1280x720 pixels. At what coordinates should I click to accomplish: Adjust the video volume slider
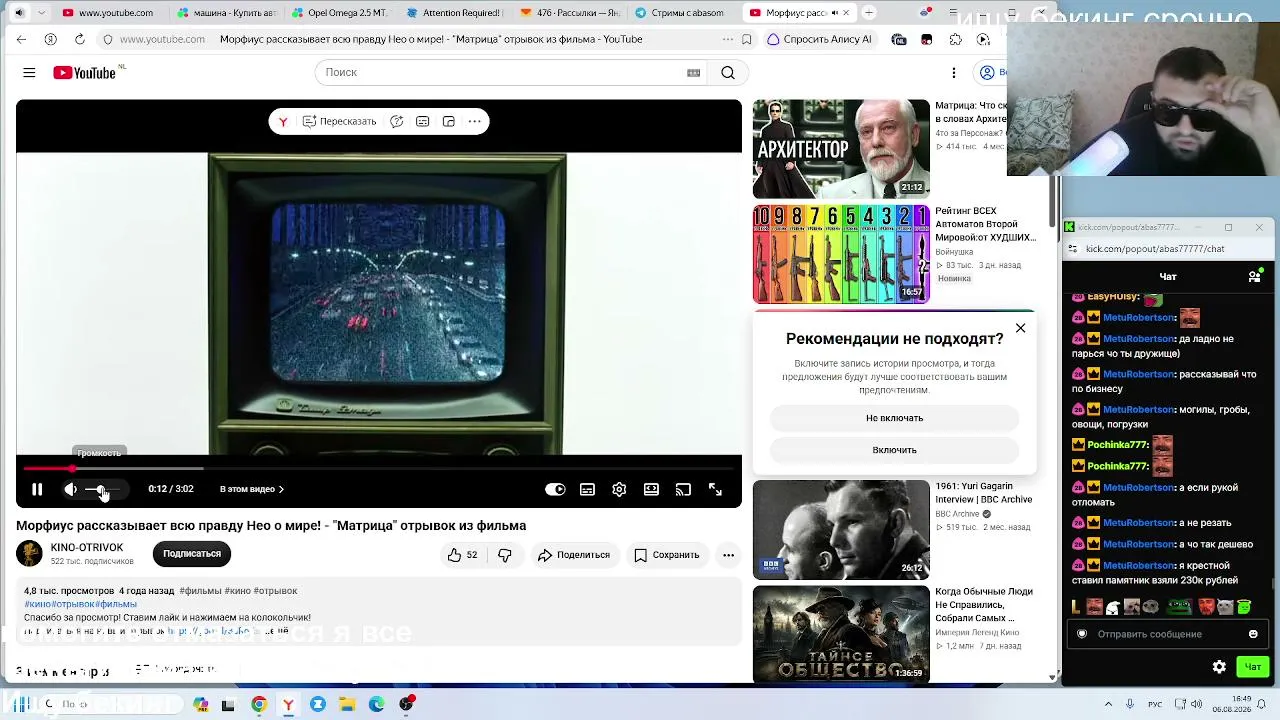(102, 489)
